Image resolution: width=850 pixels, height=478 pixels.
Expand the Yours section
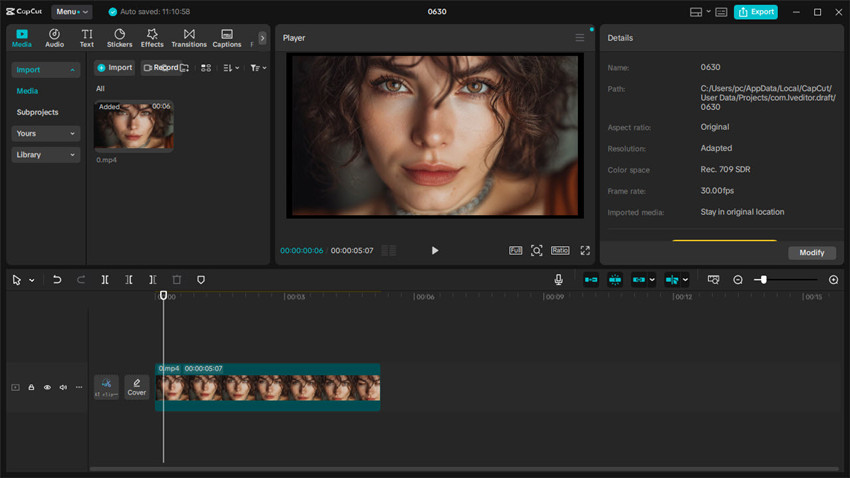46,133
